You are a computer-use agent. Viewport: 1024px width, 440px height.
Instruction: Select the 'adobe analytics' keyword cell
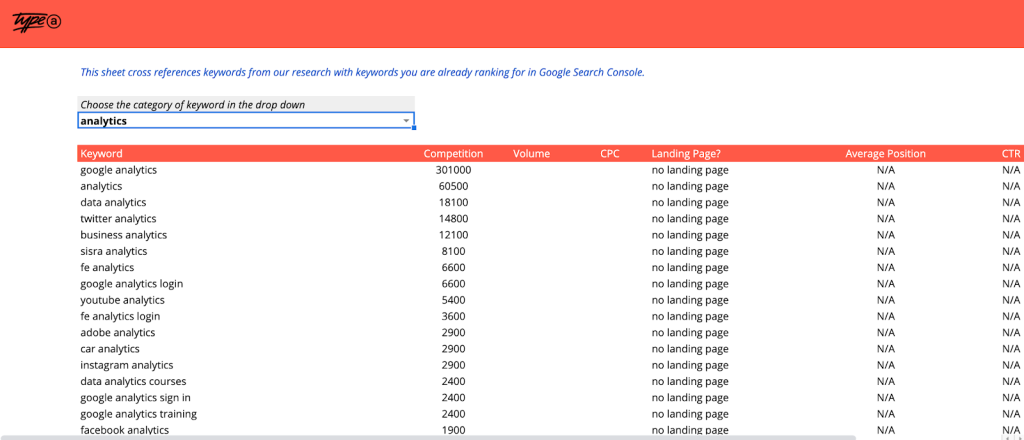(118, 333)
